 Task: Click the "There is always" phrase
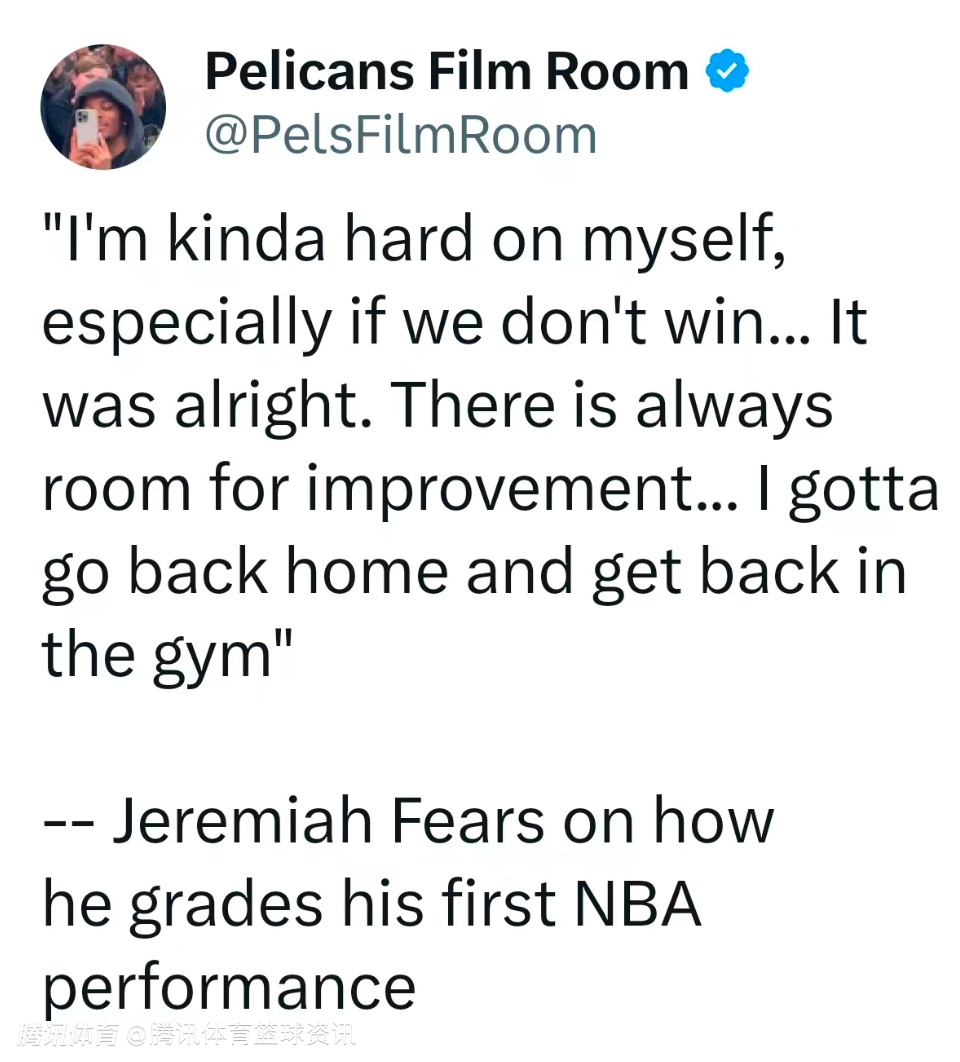(610, 406)
